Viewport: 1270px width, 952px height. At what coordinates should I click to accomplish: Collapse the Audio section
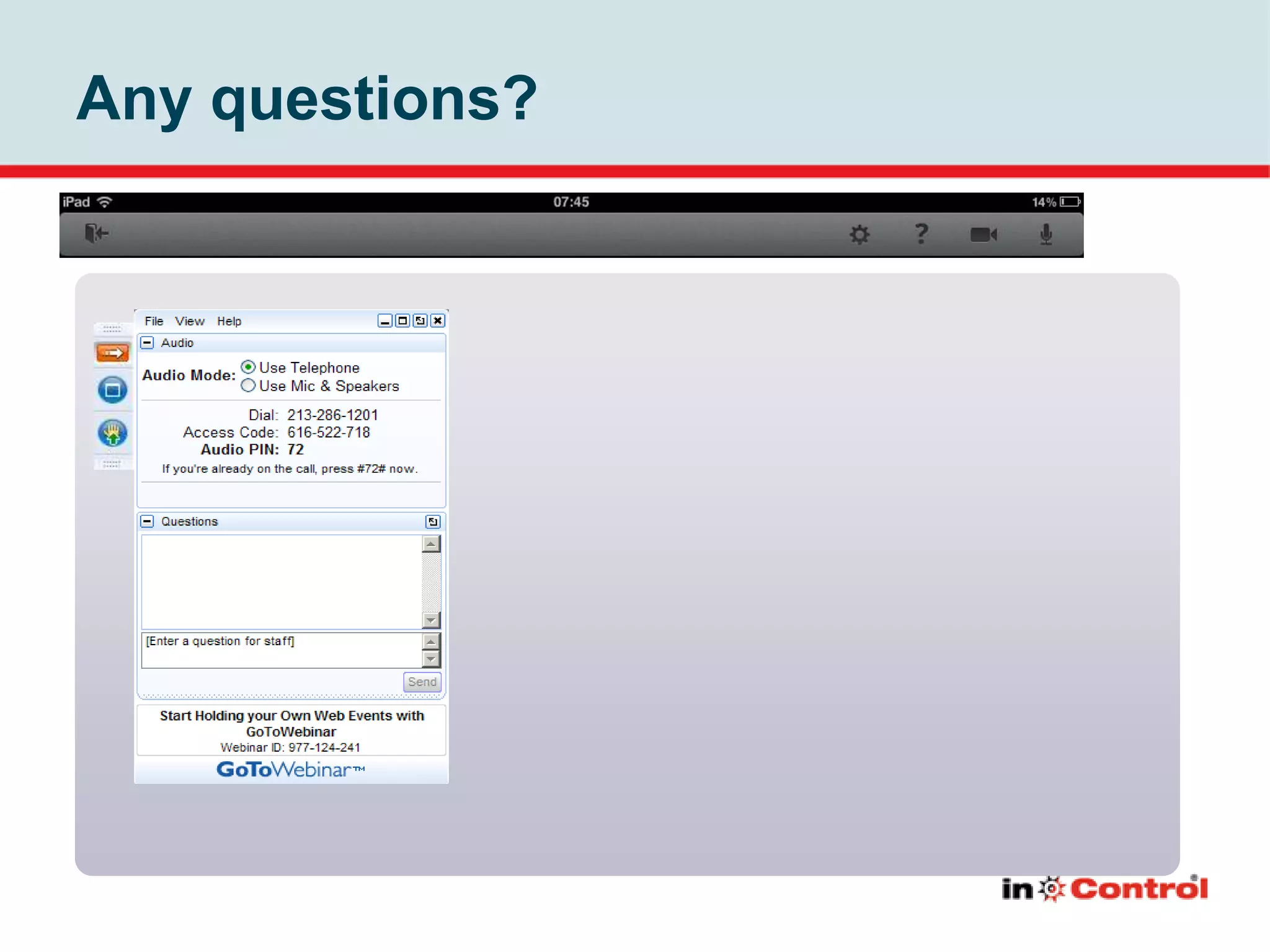pos(148,343)
